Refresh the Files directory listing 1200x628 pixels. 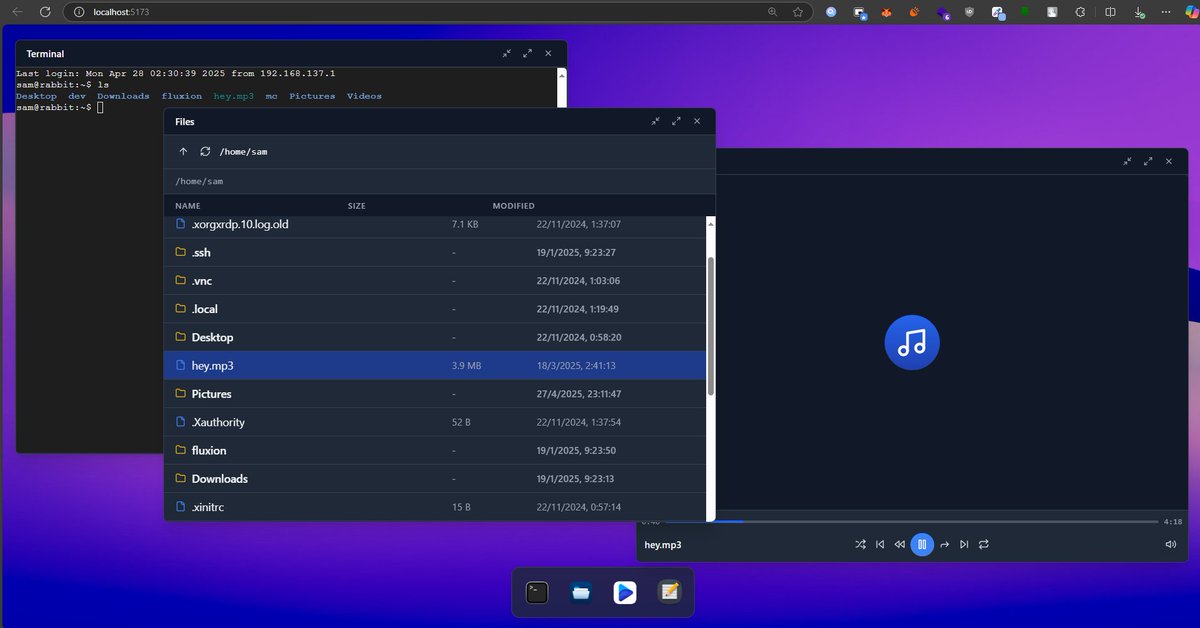pos(205,151)
